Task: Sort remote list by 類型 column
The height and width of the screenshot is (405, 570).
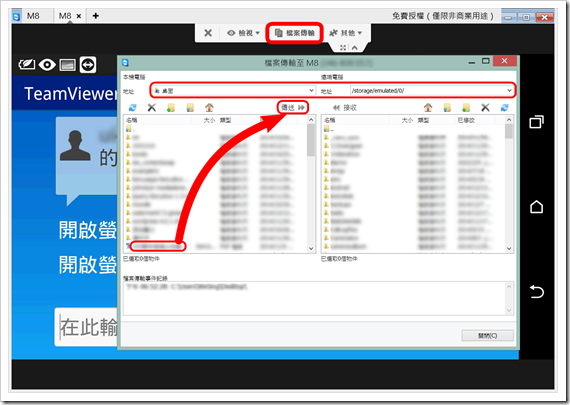Action: (x=435, y=120)
